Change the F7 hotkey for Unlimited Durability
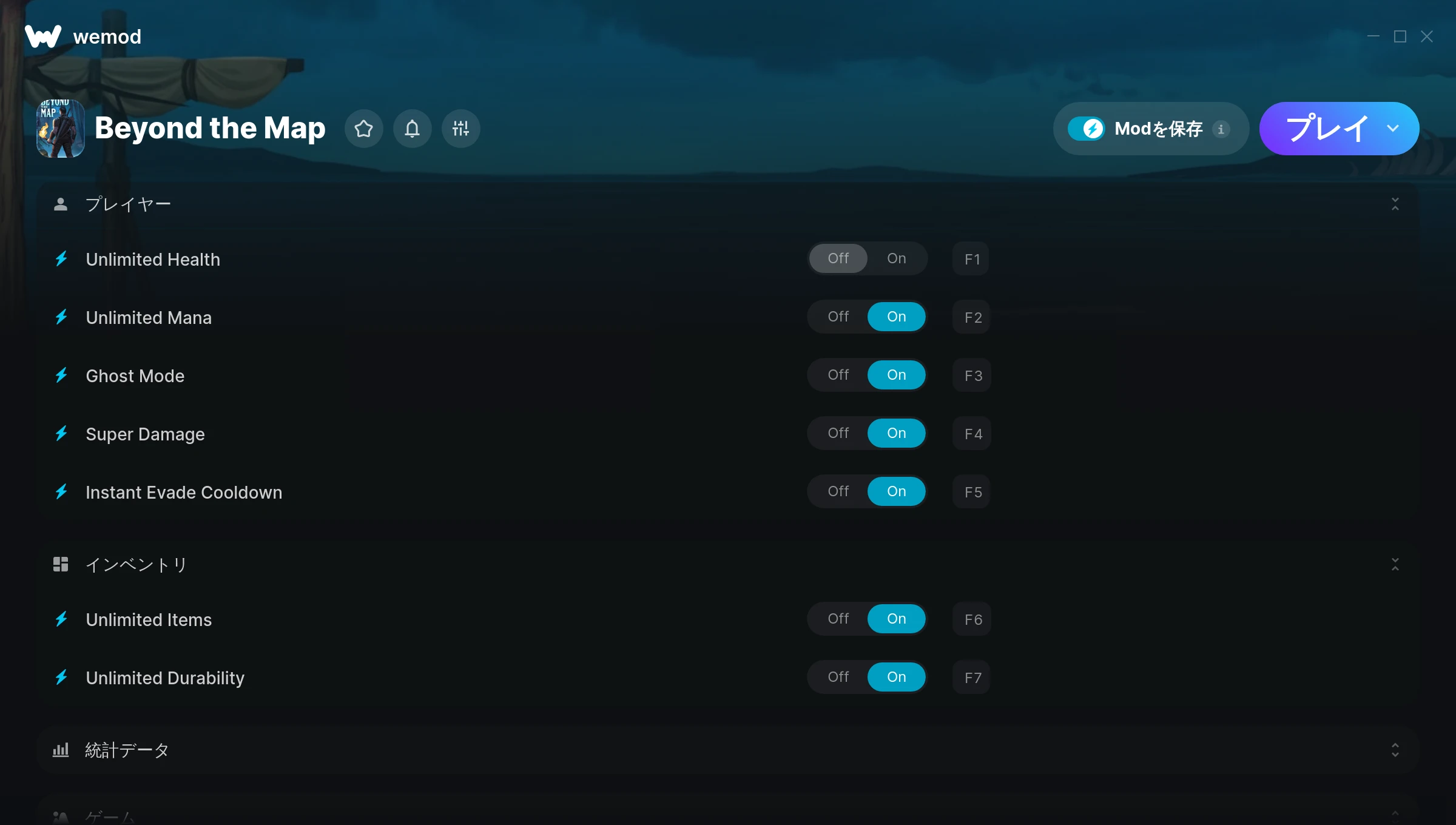Viewport: 1456px width, 825px height. [971, 678]
